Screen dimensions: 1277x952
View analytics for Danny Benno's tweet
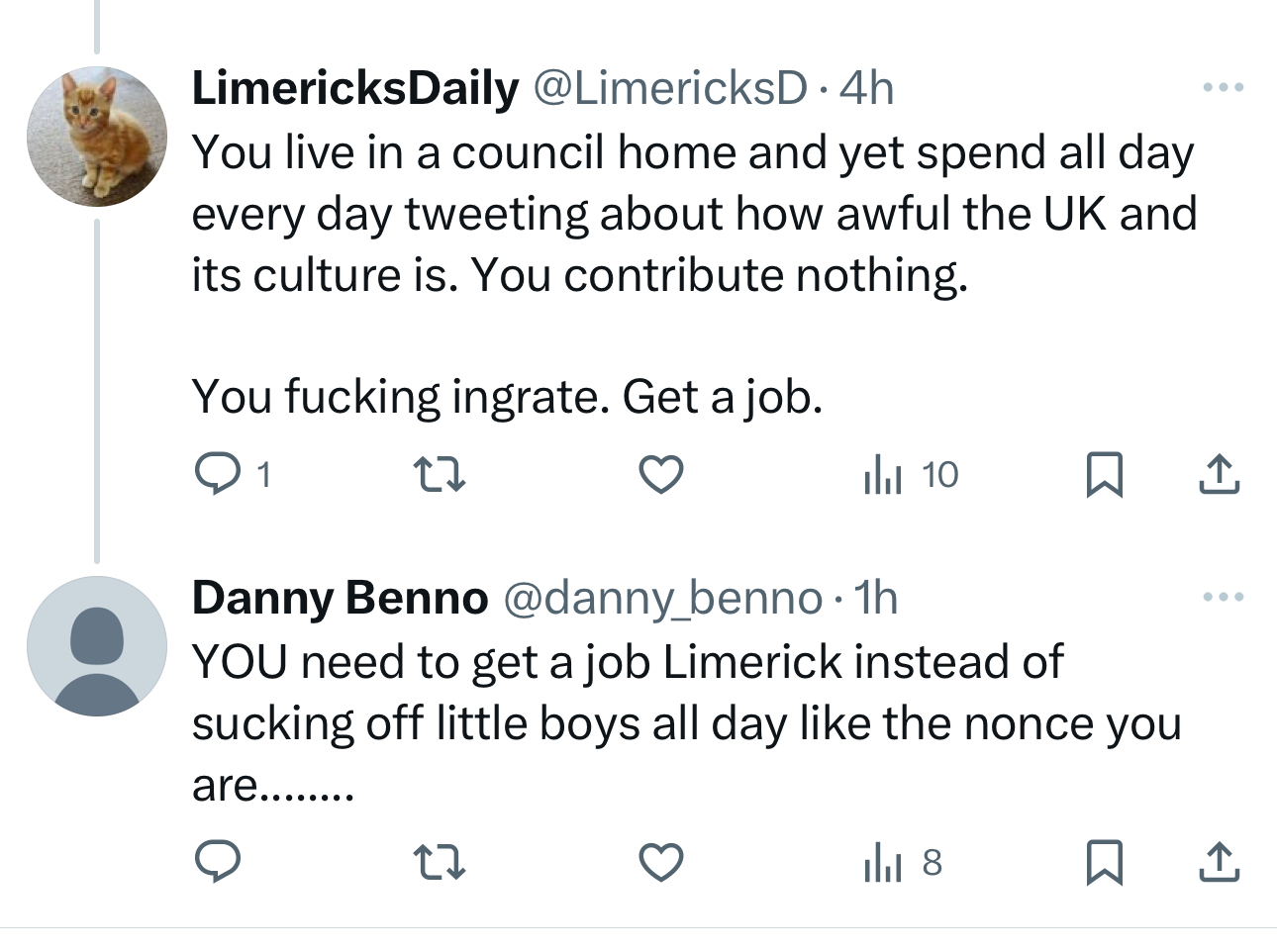tap(884, 862)
